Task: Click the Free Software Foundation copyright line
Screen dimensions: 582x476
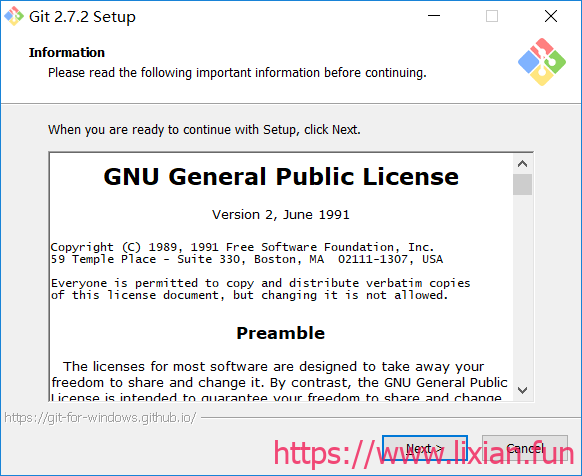Action: (242, 247)
